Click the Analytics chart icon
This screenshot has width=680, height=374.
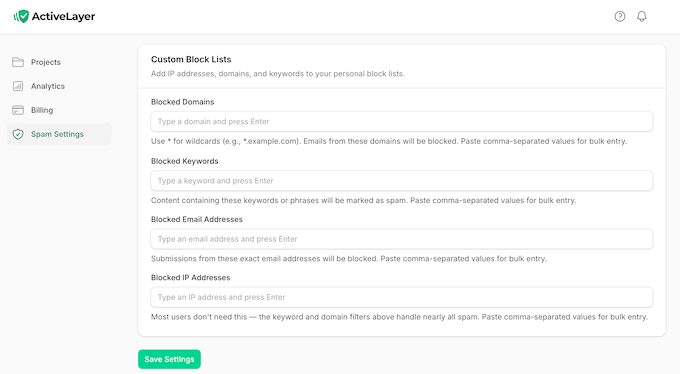18,86
